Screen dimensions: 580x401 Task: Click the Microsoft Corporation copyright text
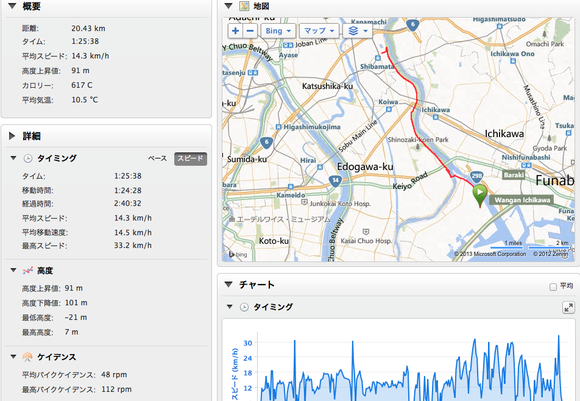490,254
